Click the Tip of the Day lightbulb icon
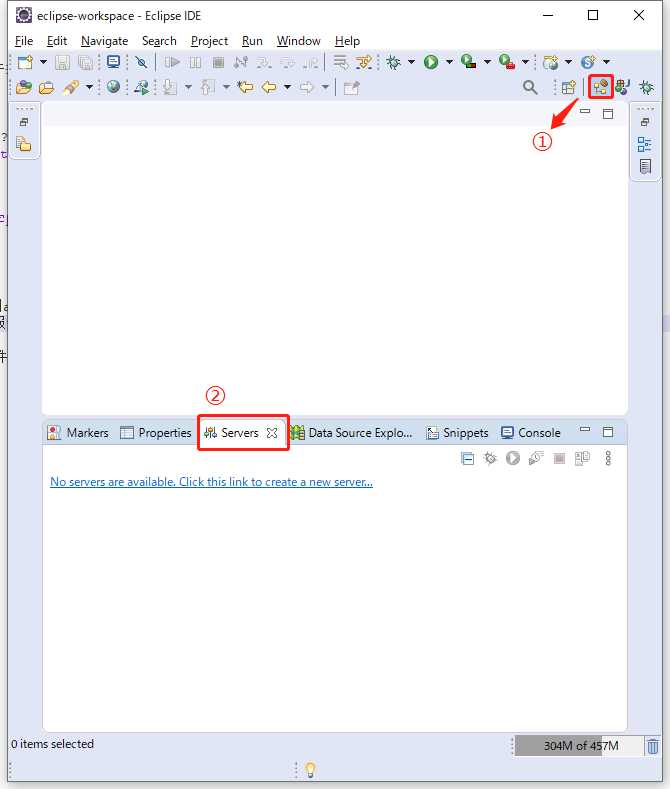This screenshot has height=789, width=670. 310,769
